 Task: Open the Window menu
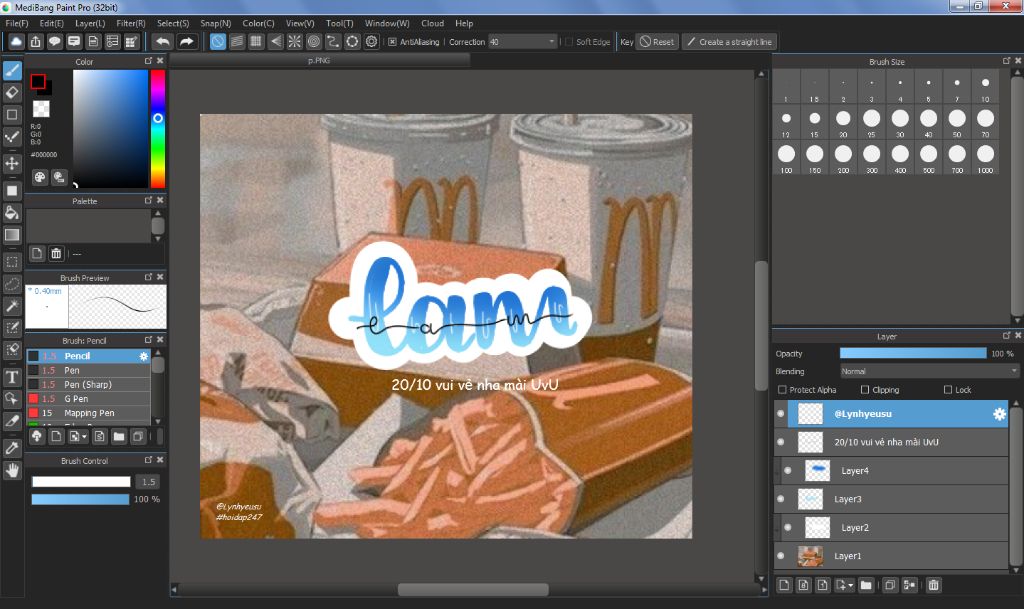387,23
